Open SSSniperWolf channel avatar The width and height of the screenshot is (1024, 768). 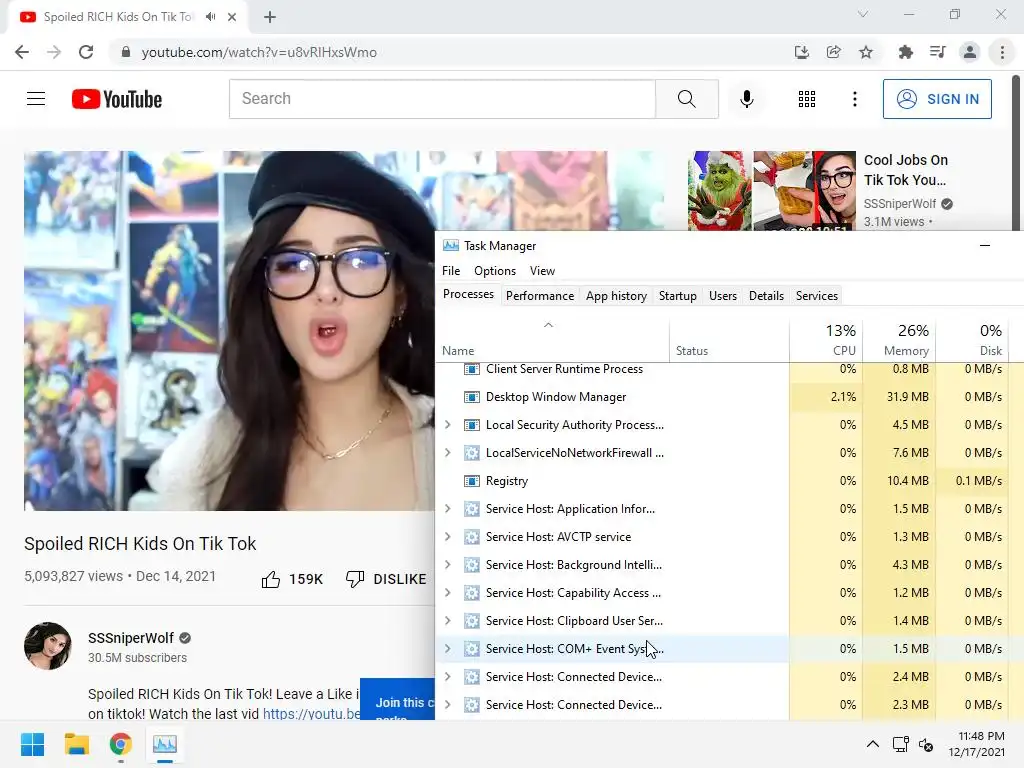coord(48,646)
